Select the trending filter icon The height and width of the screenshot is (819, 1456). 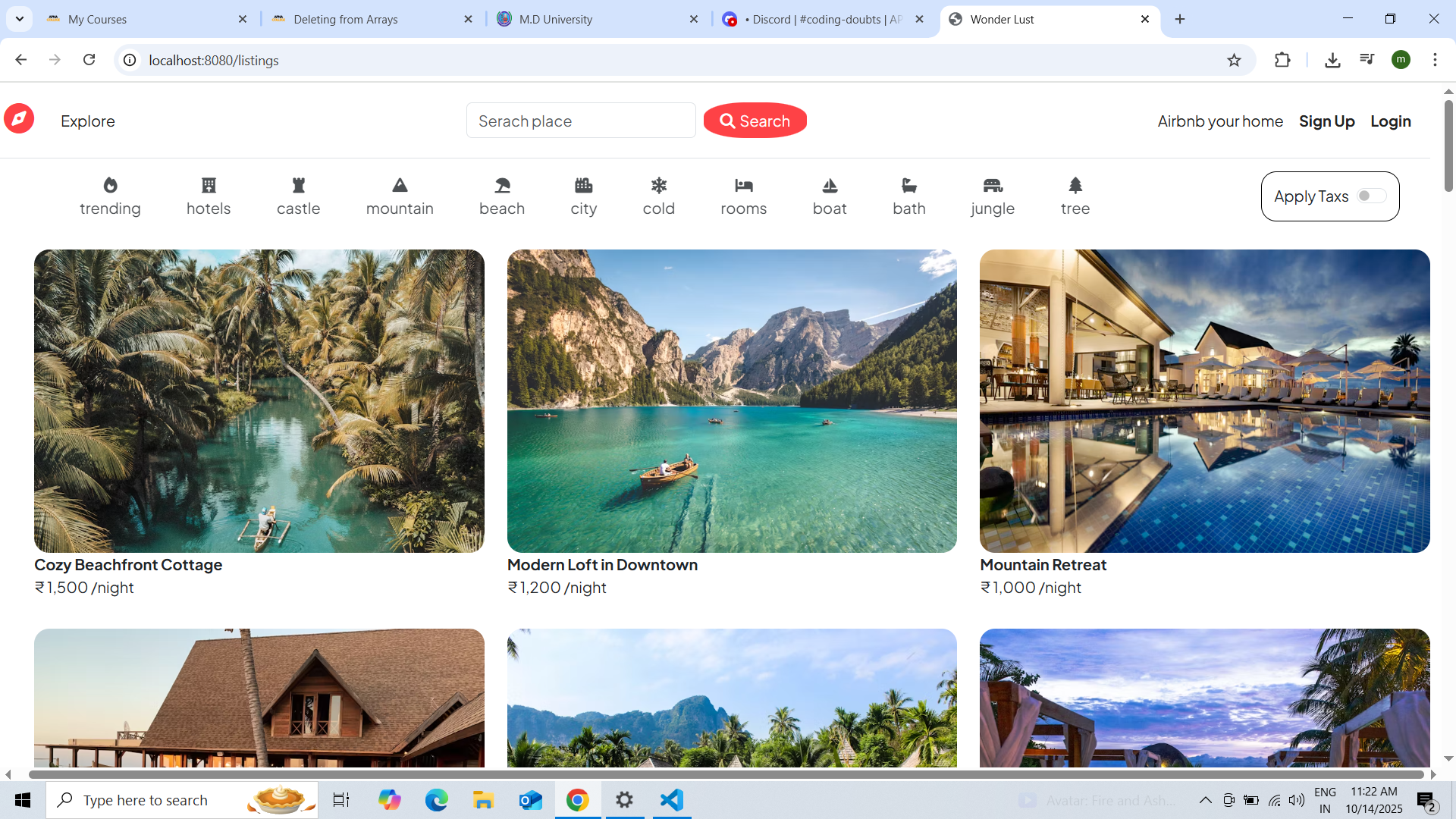[x=110, y=185]
